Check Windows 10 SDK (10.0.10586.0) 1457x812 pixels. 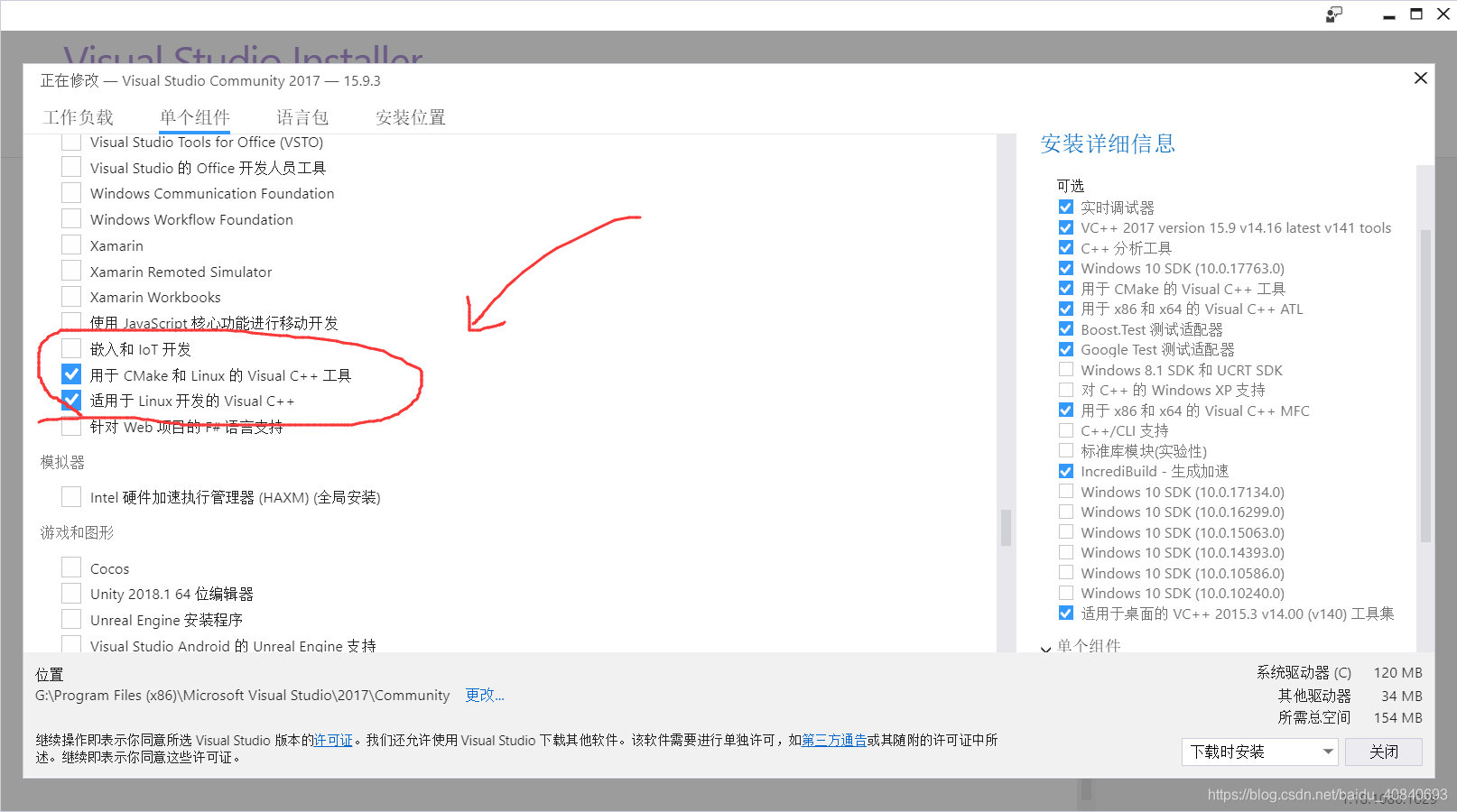click(x=1066, y=572)
